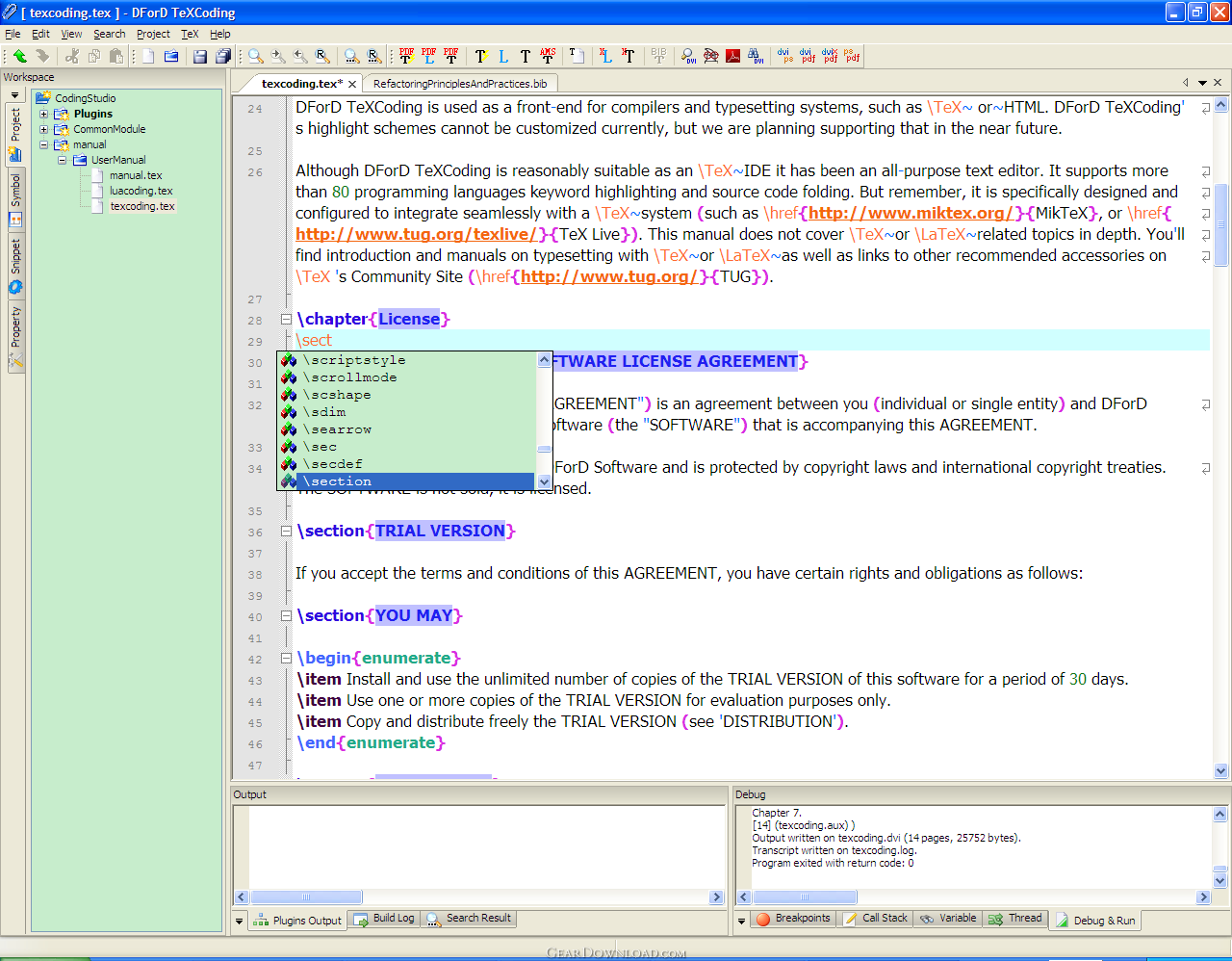Expand the Plugins tree node
This screenshot has width=1232, height=961.
pyautogui.click(x=43, y=114)
